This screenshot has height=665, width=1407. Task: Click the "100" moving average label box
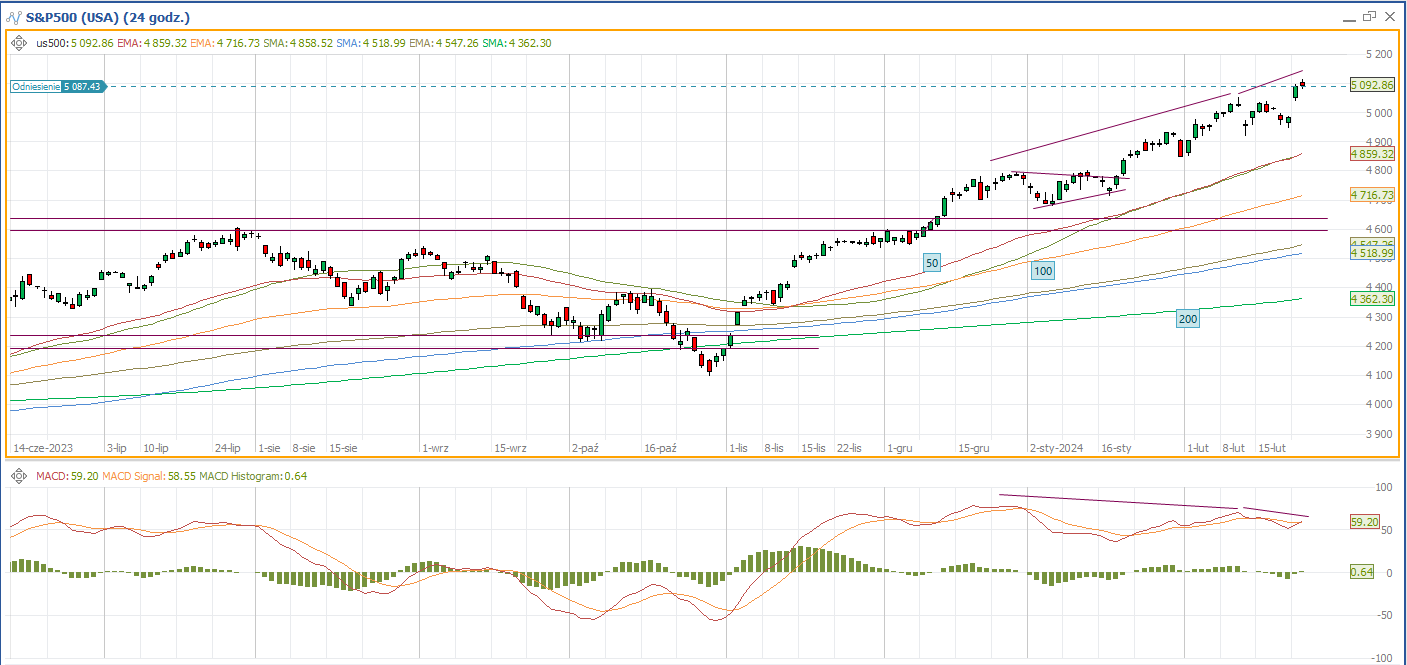pyautogui.click(x=1043, y=270)
